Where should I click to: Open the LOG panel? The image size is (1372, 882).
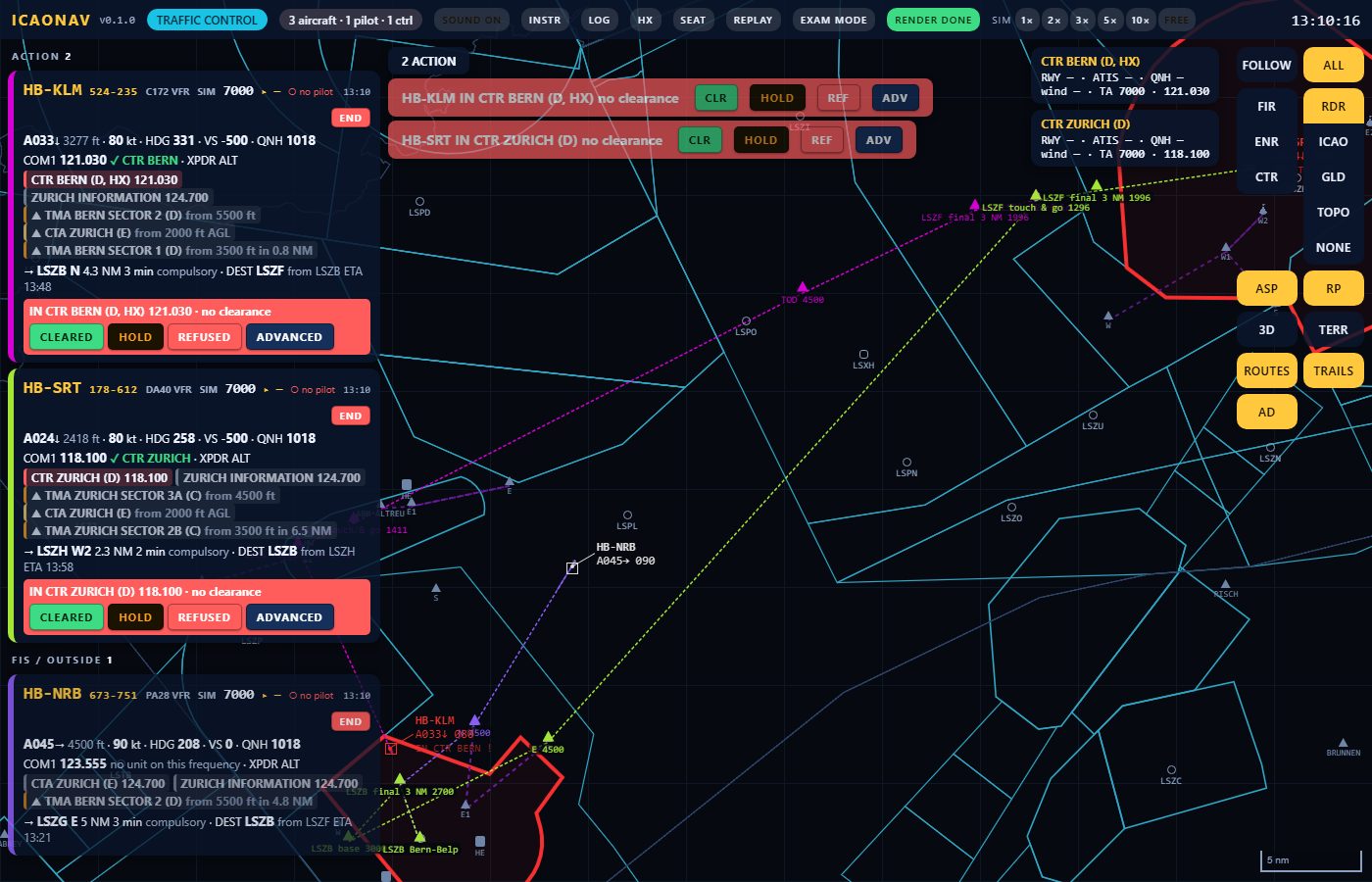coord(599,20)
